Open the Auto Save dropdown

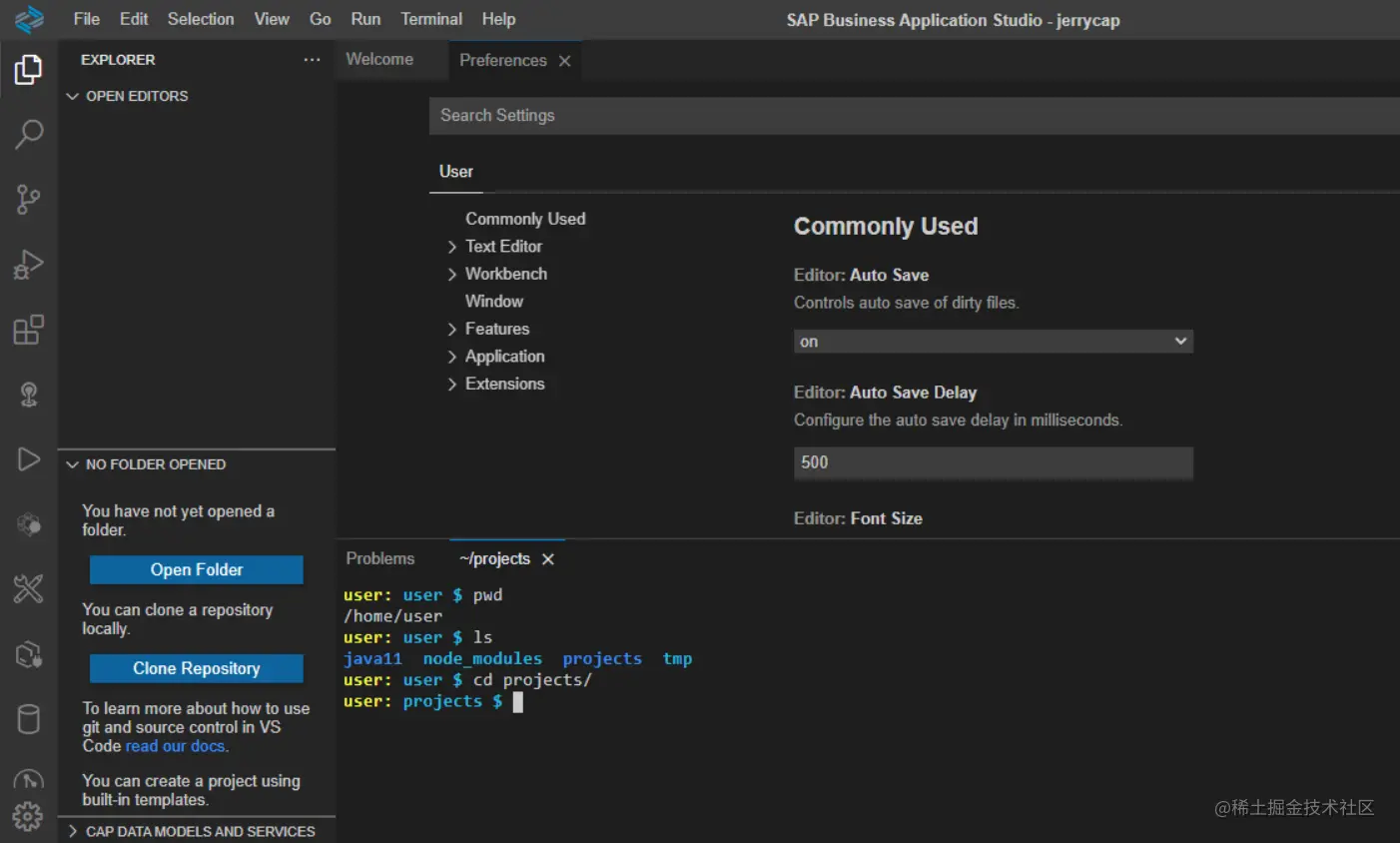click(x=993, y=342)
